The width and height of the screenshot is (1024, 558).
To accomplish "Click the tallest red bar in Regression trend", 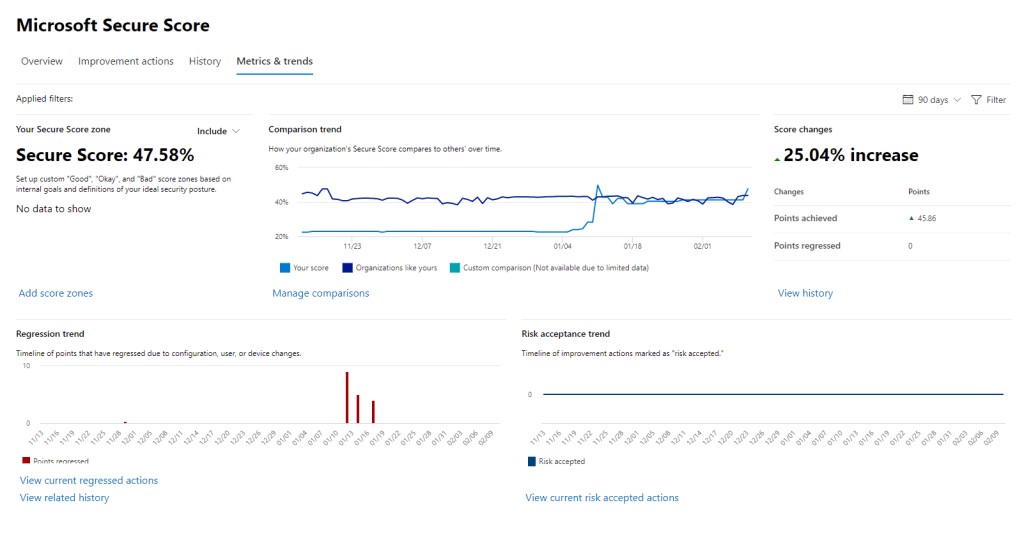I will point(347,398).
